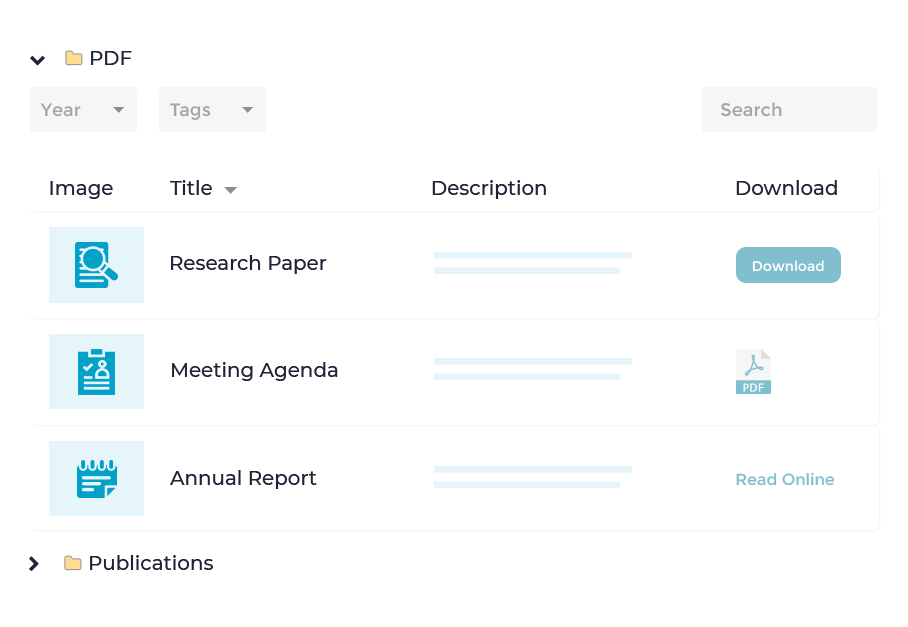Click the Read Online link
908x627 pixels.
tap(785, 480)
